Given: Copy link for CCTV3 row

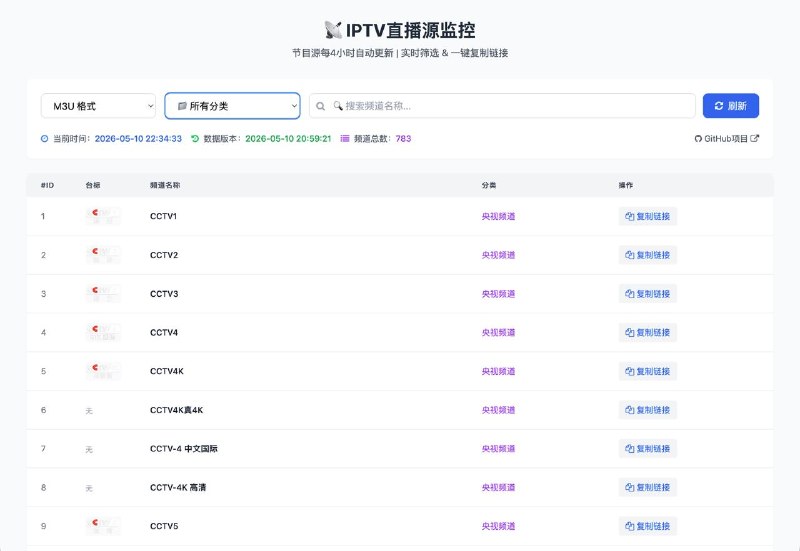Looking at the screenshot, I should click(x=647, y=294).
